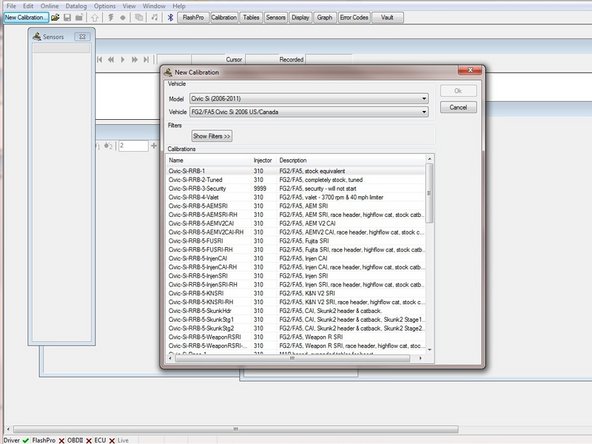Click the input field showing 2
The width and height of the screenshot is (592, 444).
133,146
